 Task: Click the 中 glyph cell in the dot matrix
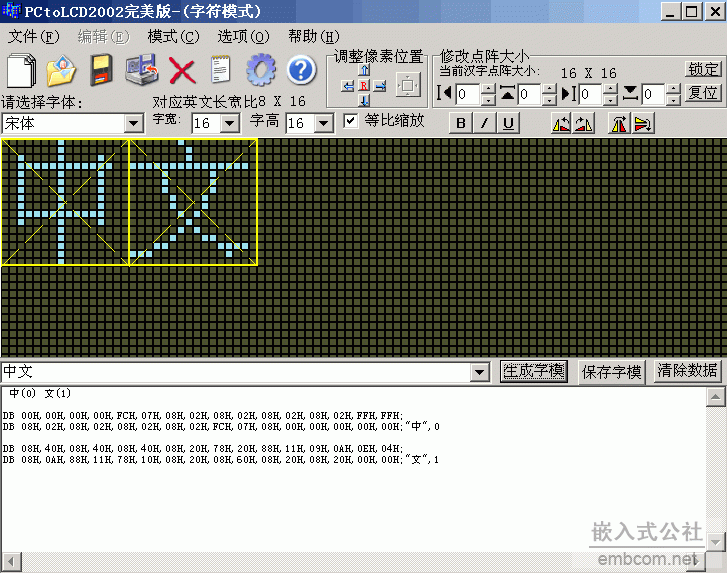[x=65, y=202]
